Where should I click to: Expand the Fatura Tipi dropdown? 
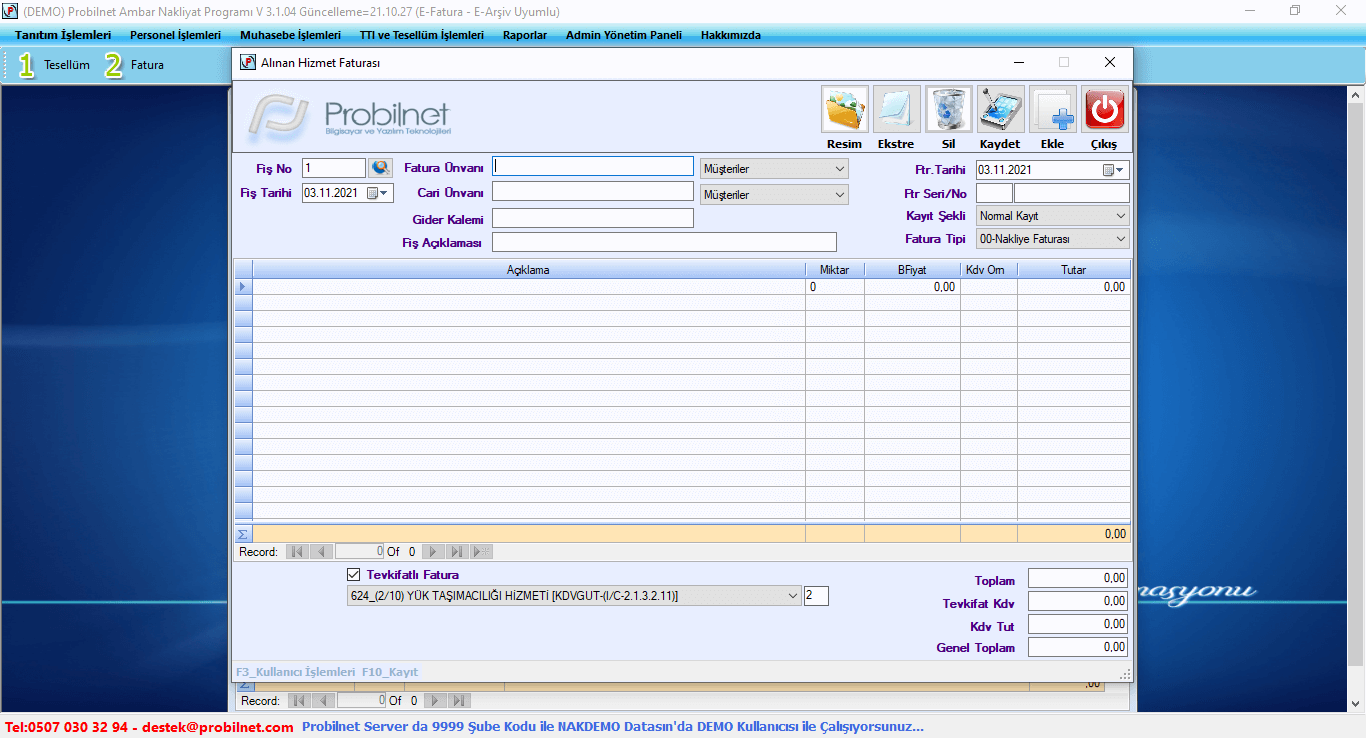point(1119,239)
